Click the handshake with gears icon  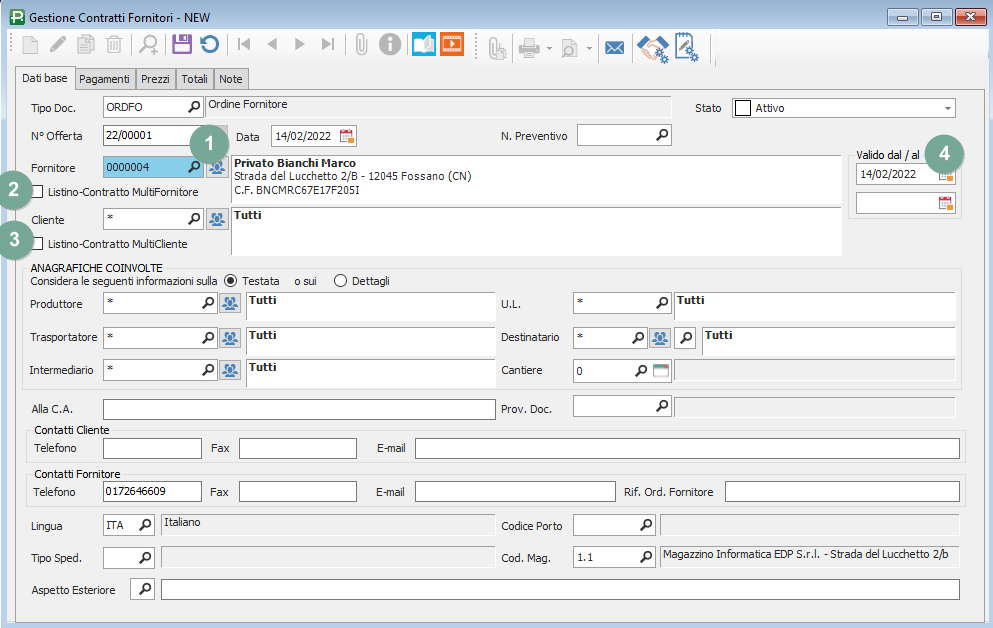pos(653,47)
